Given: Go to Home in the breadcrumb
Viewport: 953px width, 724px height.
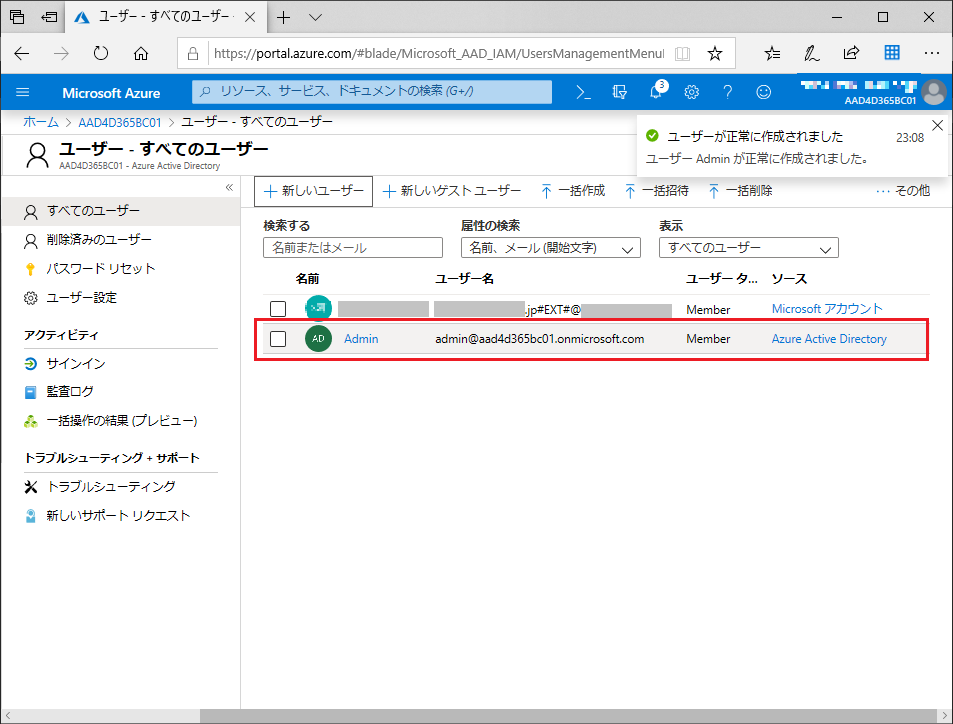Looking at the screenshot, I should [41, 122].
